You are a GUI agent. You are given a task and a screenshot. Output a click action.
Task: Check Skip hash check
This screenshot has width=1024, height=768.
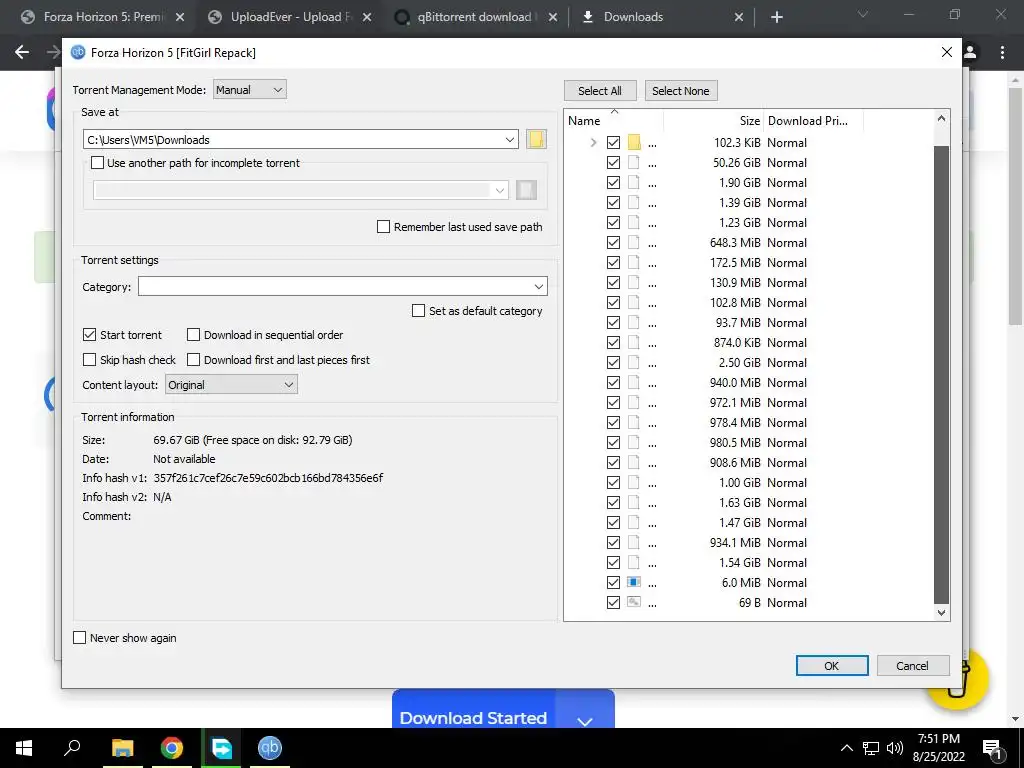click(89, 360)
